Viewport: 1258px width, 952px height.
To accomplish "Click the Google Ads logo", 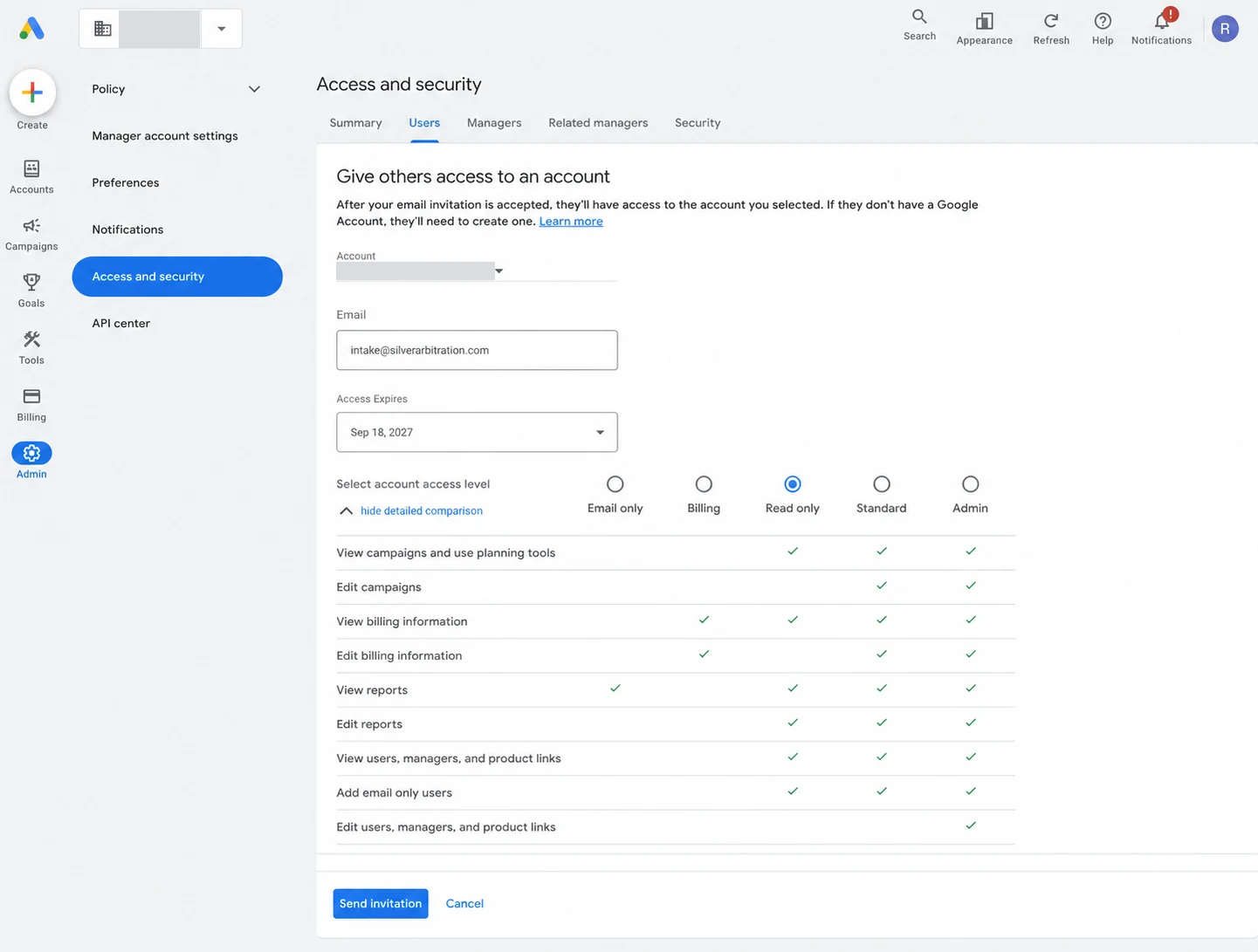I will coord(31,29).
